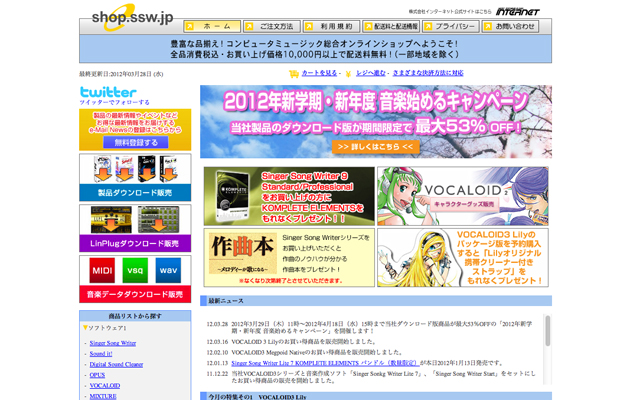Screen dimensions: 640x400
Task: Click the green vsq icon
Action: point(135,270)
